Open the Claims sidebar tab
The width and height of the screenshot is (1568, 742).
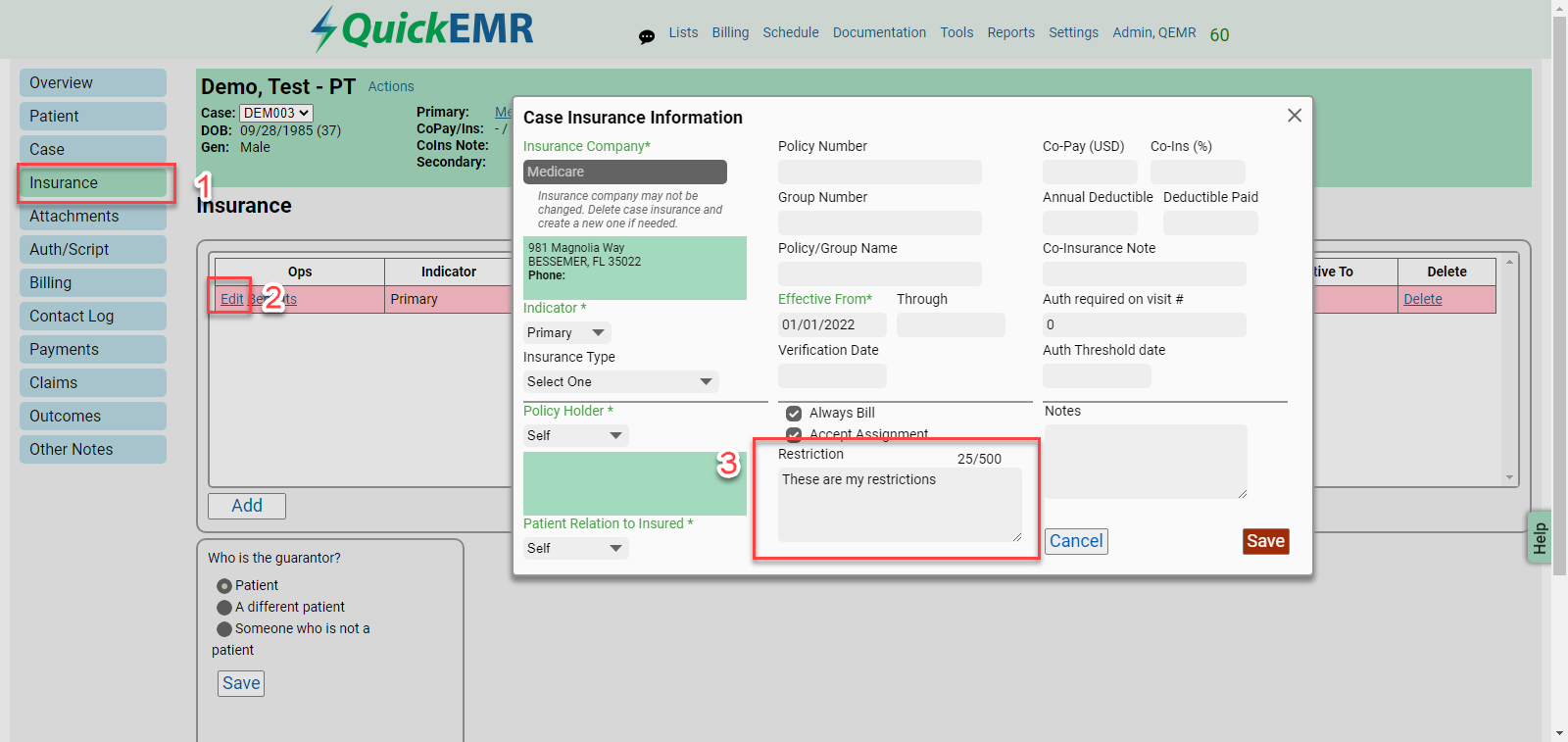[93, 383]
